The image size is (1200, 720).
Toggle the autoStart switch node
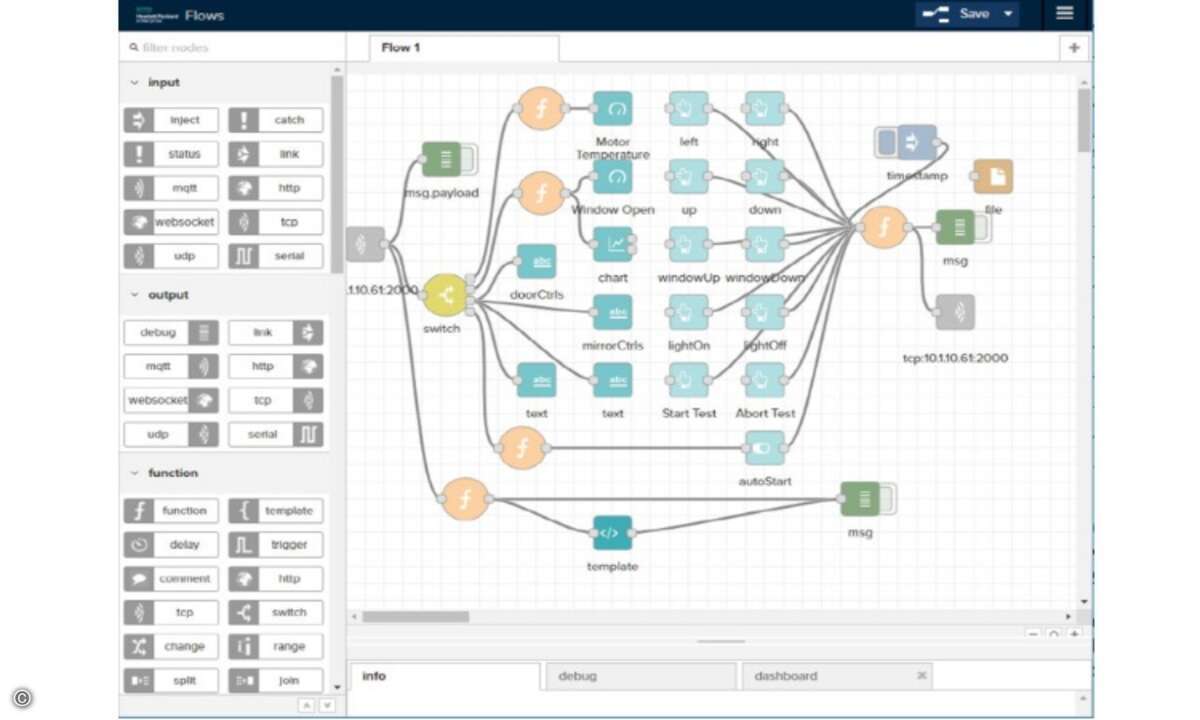tap(764, 448)
